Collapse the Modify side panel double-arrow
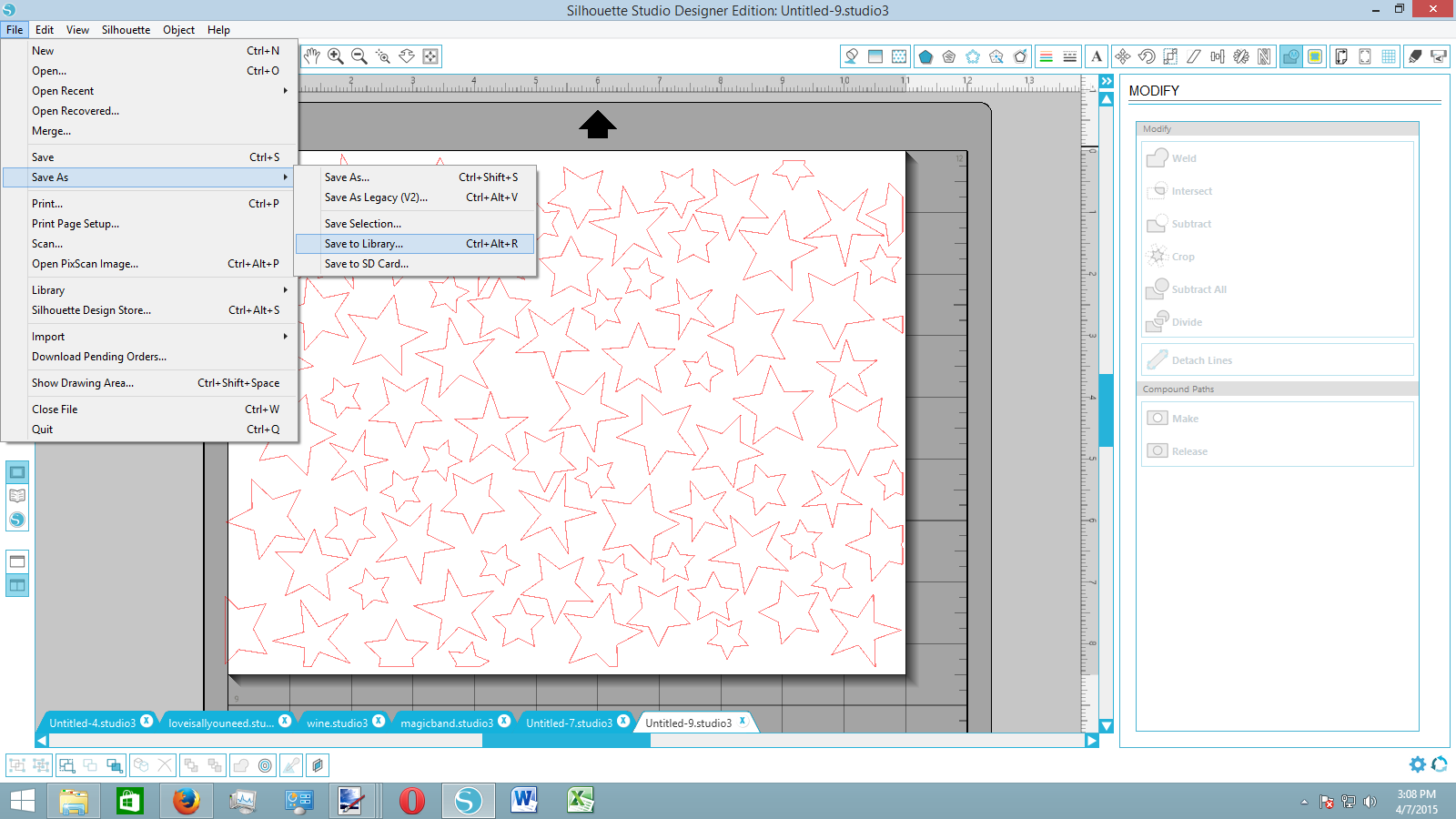This screenshot has height=819, width=1456. (1107, 82)
